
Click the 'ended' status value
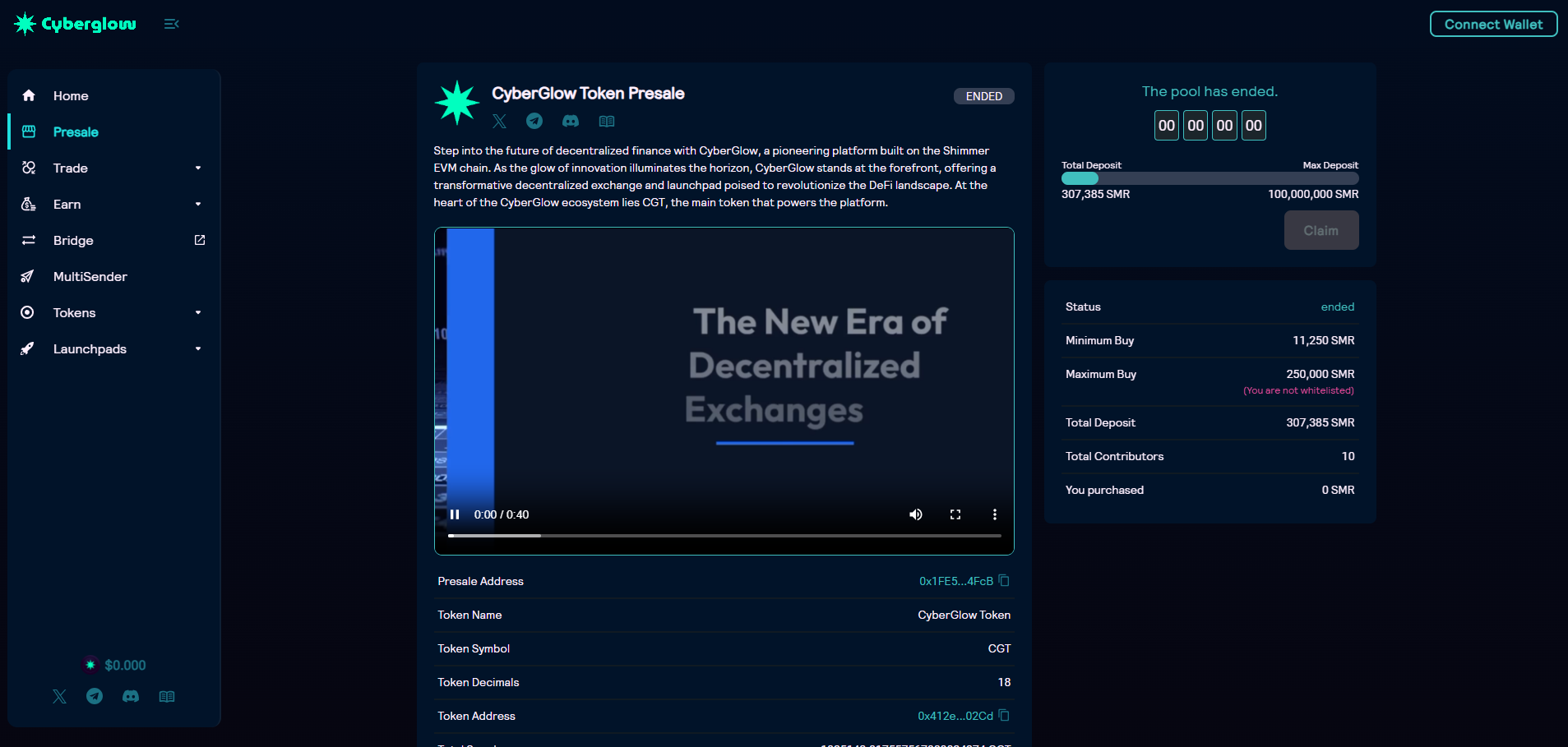click(x=1338, y=307)
